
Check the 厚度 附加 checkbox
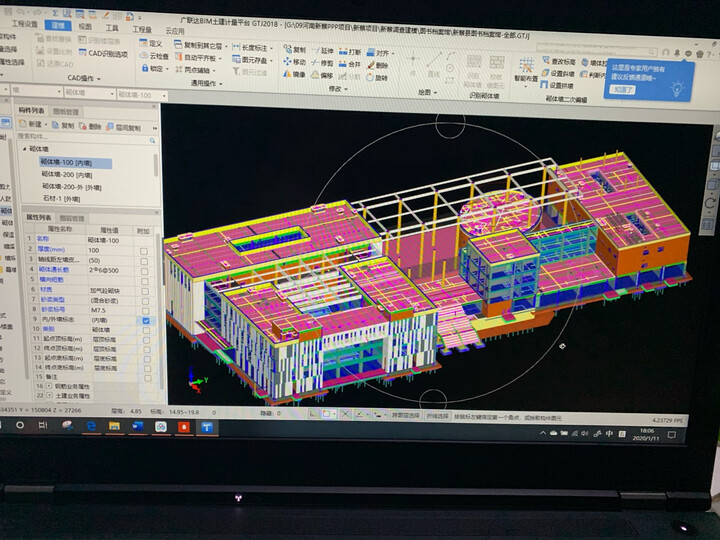click(143, 250)
